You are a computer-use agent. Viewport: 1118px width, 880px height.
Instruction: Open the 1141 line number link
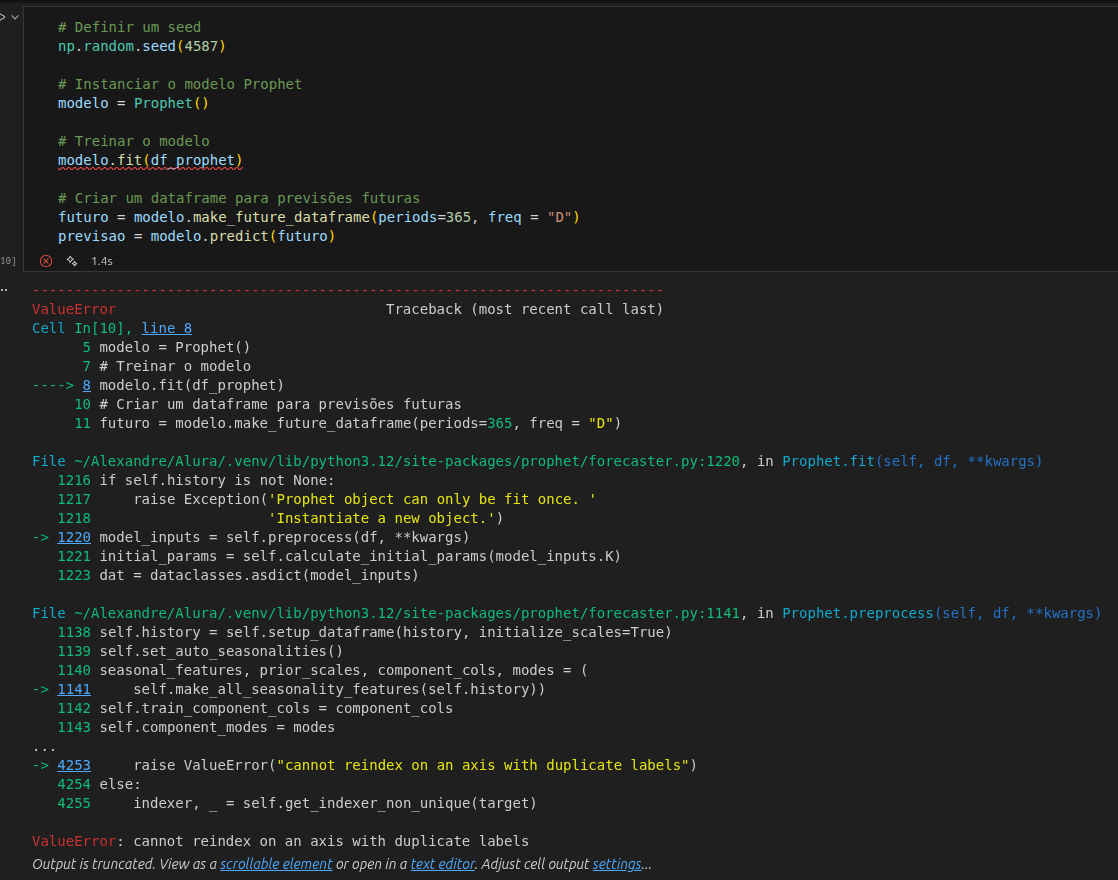click(x=74, y=689)
